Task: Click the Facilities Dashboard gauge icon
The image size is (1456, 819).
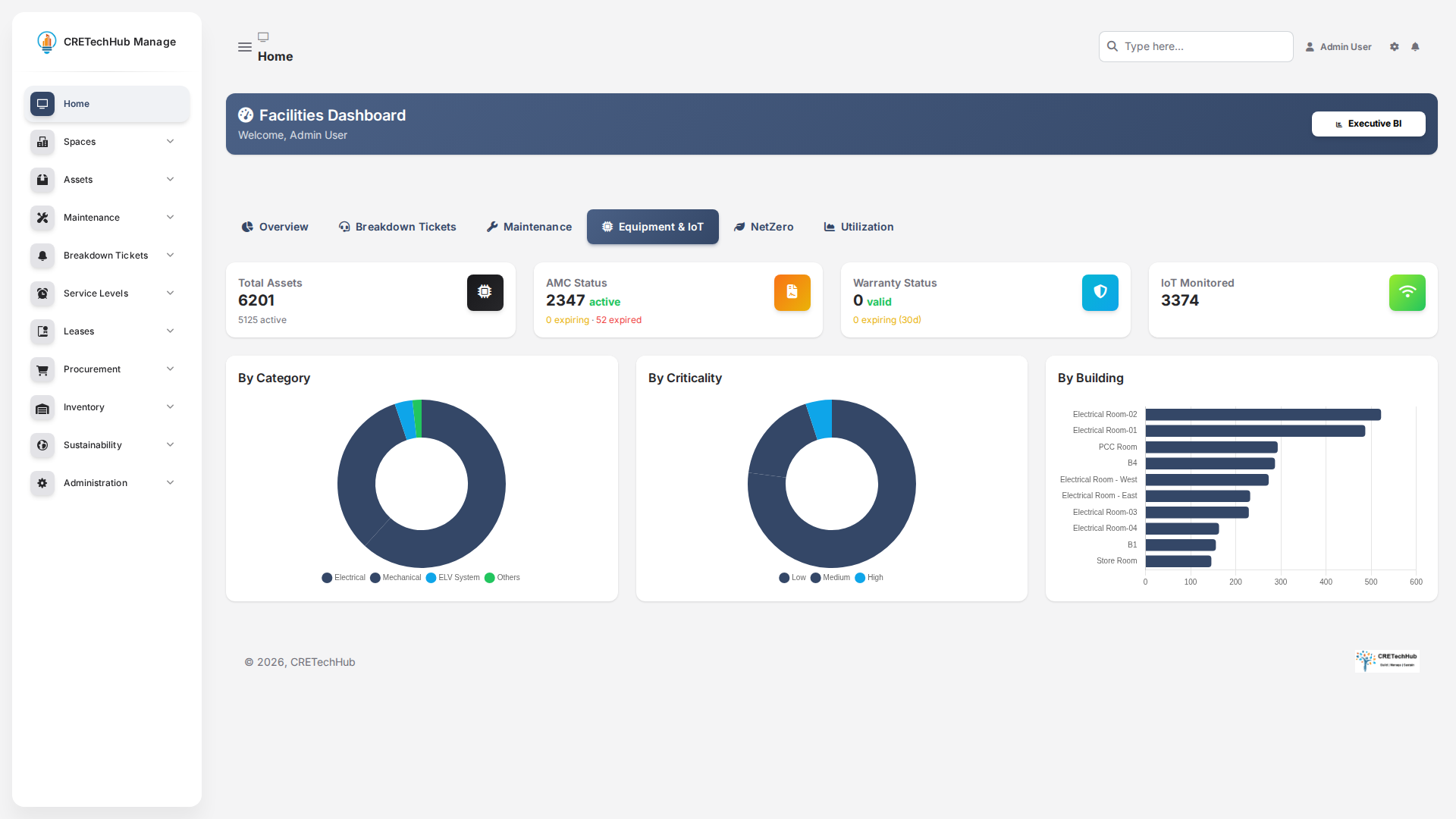Action: 246,115
